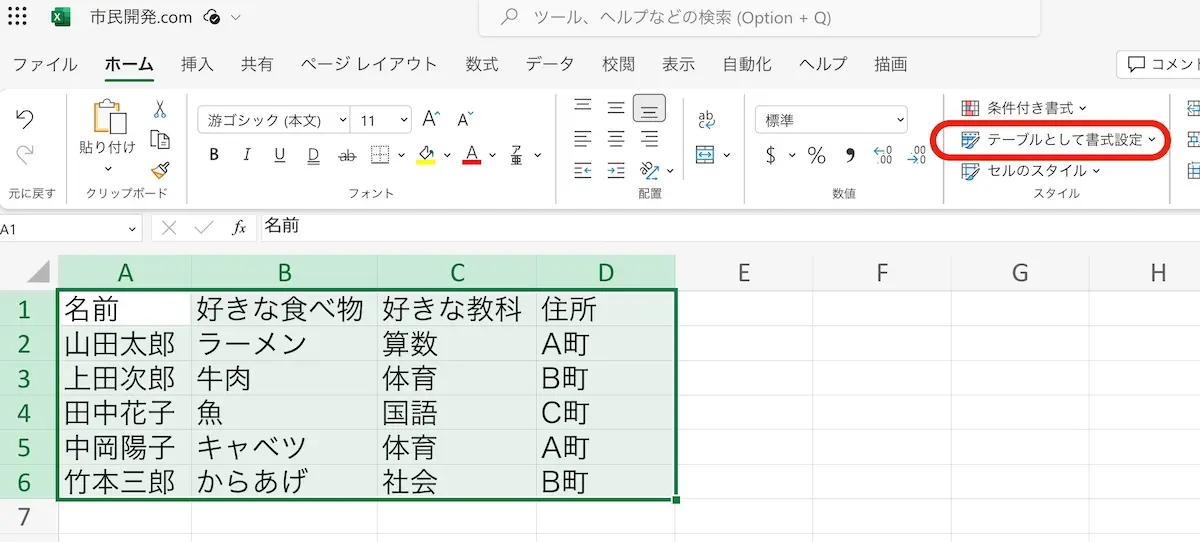This screenshot has height=542, width=1200.
Task: Click the Cut scissors icon
Action: [160, 109]
